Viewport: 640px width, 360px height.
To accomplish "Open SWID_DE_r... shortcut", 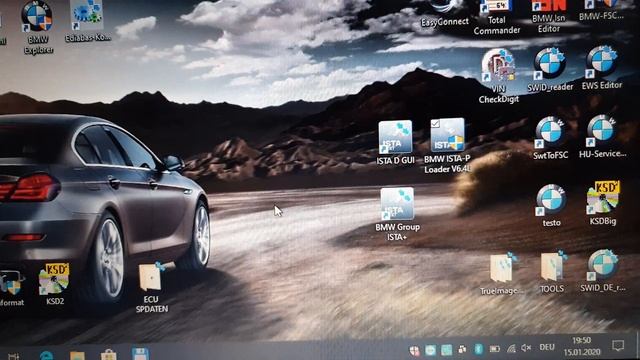I will pyautogui.click(x=602, y=271).
